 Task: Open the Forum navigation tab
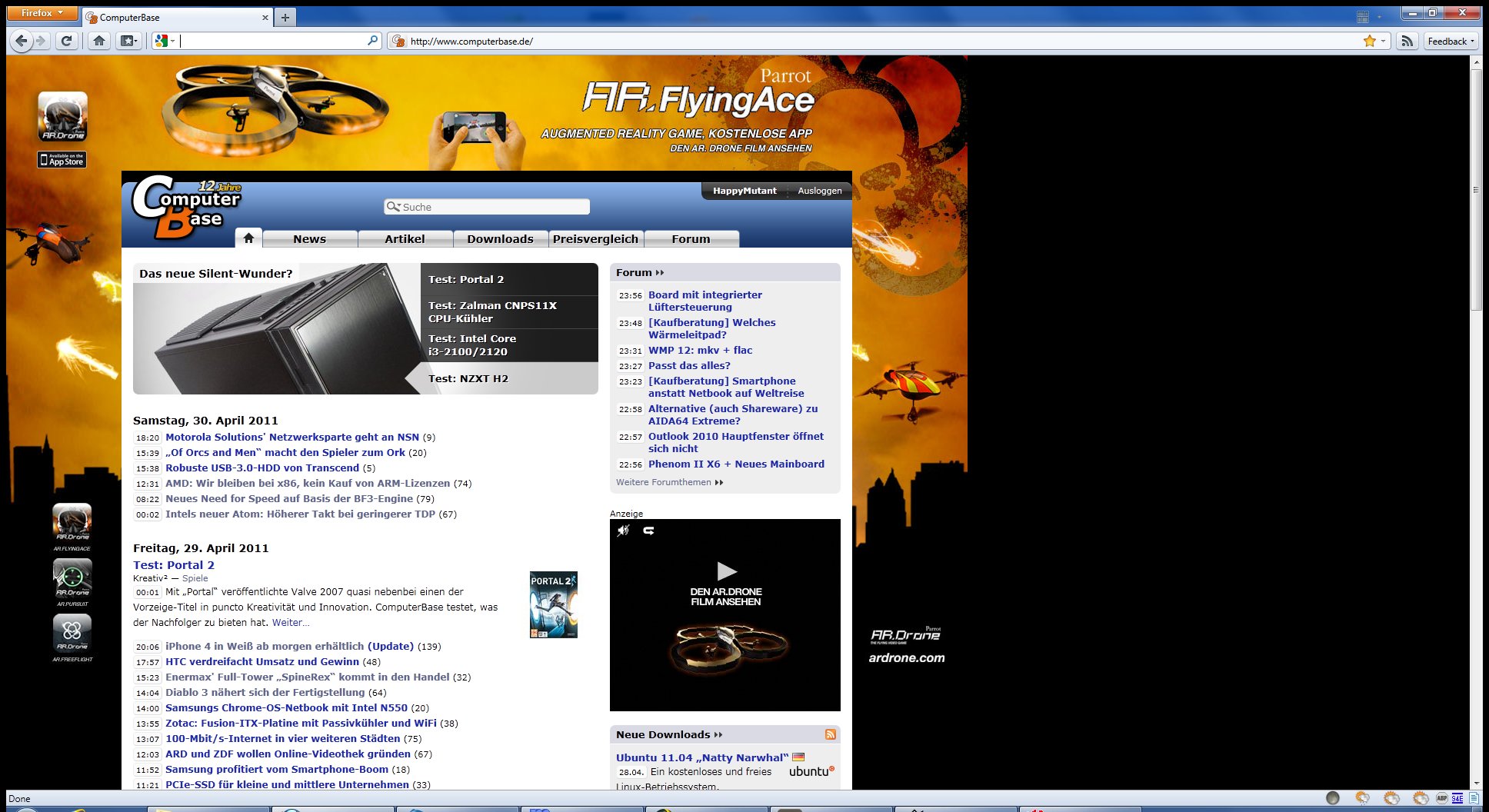point(691,239)
